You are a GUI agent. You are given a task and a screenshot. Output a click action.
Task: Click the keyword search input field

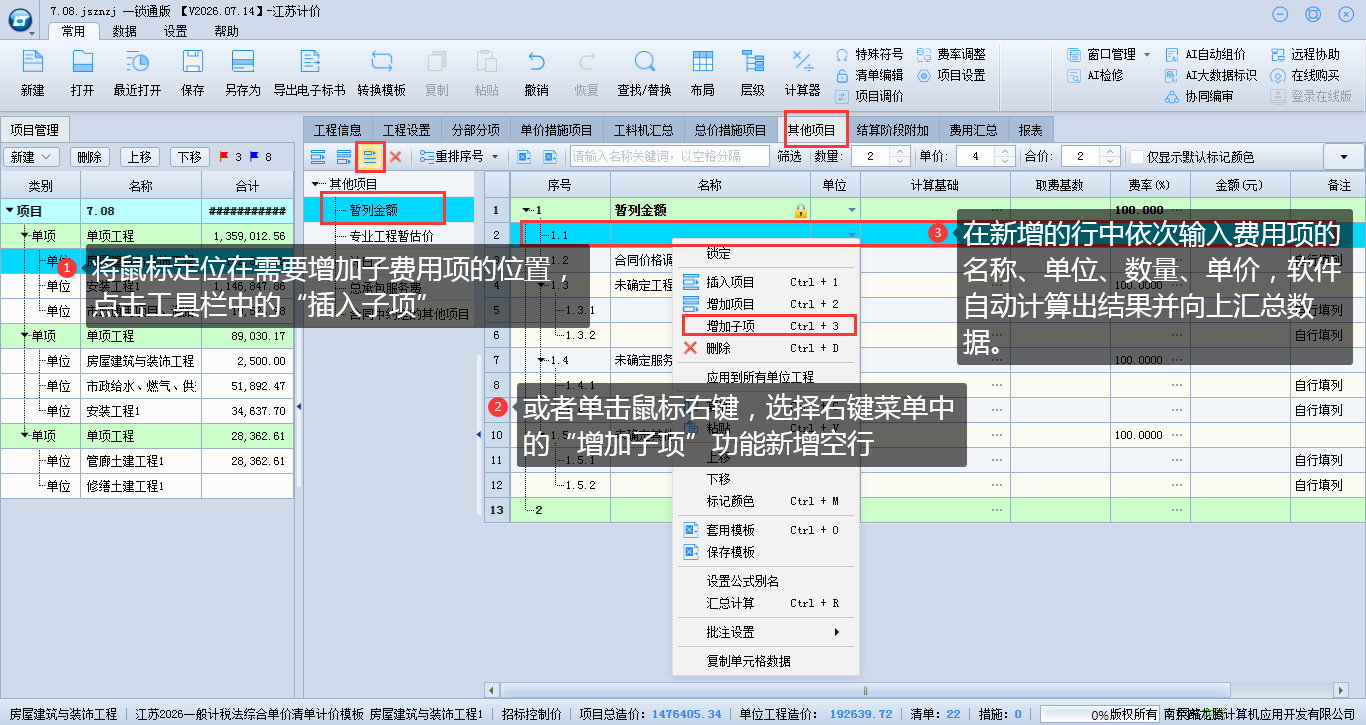click(x=669, y=157)
